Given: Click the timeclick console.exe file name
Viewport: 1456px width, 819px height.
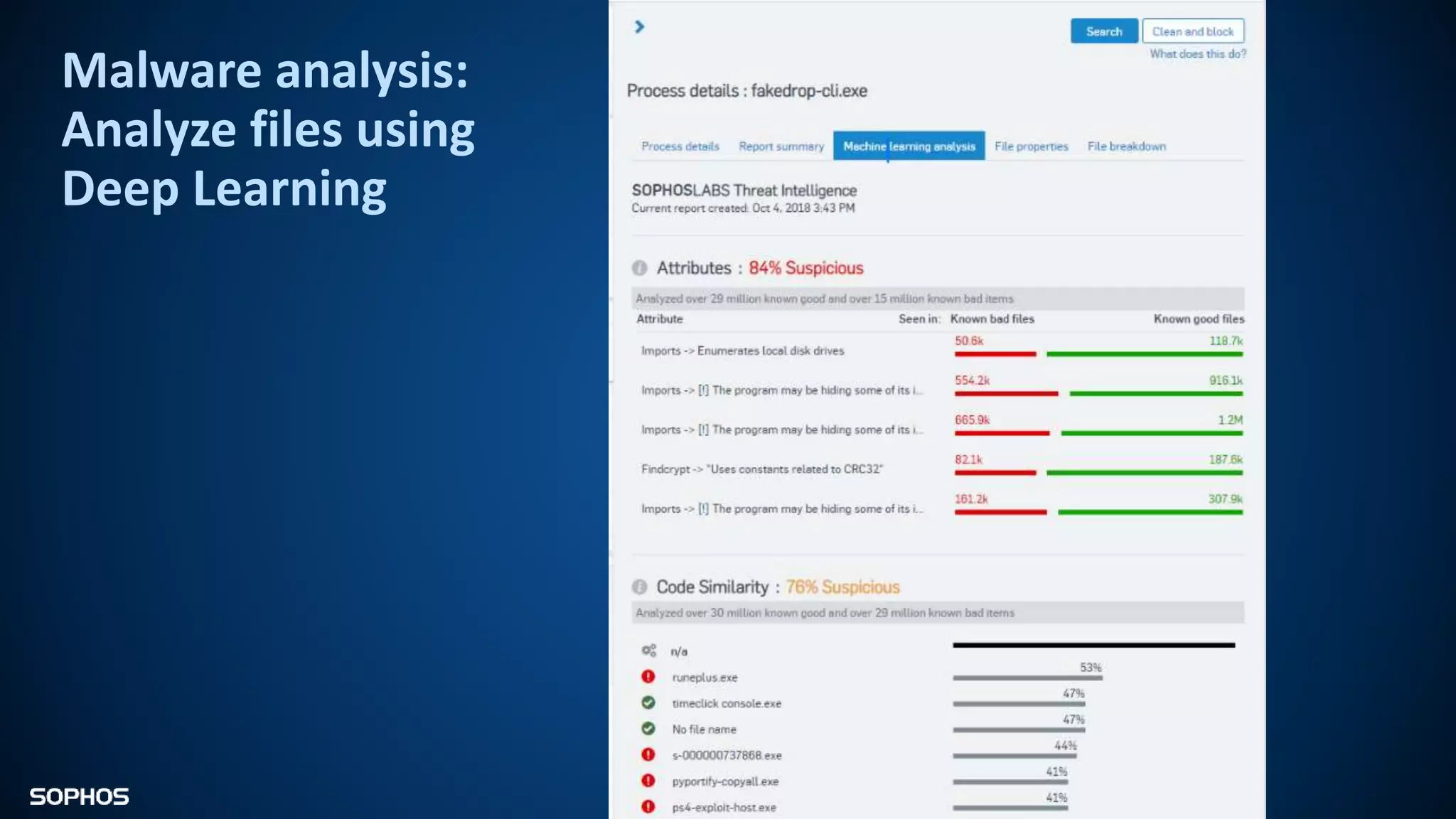Looking at the screenshot, I should [727, 703].
